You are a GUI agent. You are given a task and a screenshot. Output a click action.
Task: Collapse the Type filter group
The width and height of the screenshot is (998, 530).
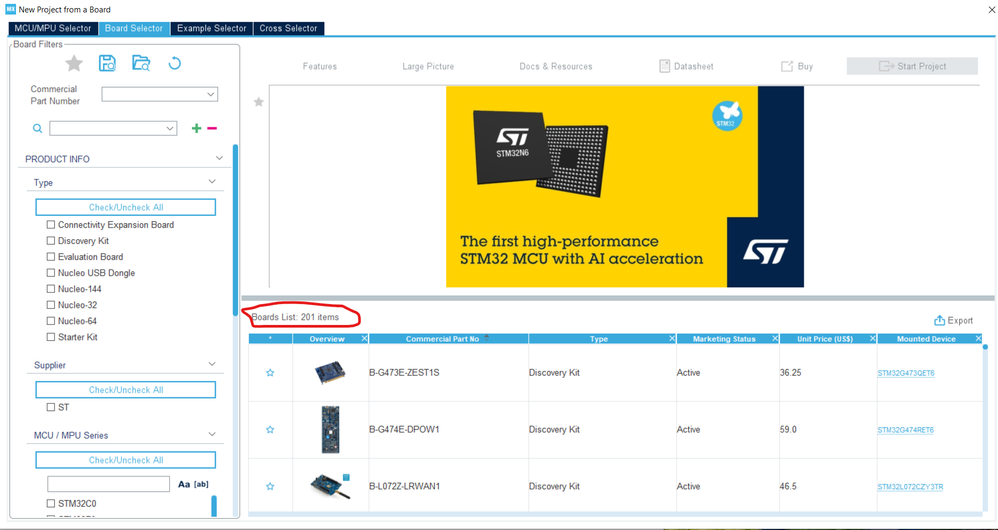[213, 182]
